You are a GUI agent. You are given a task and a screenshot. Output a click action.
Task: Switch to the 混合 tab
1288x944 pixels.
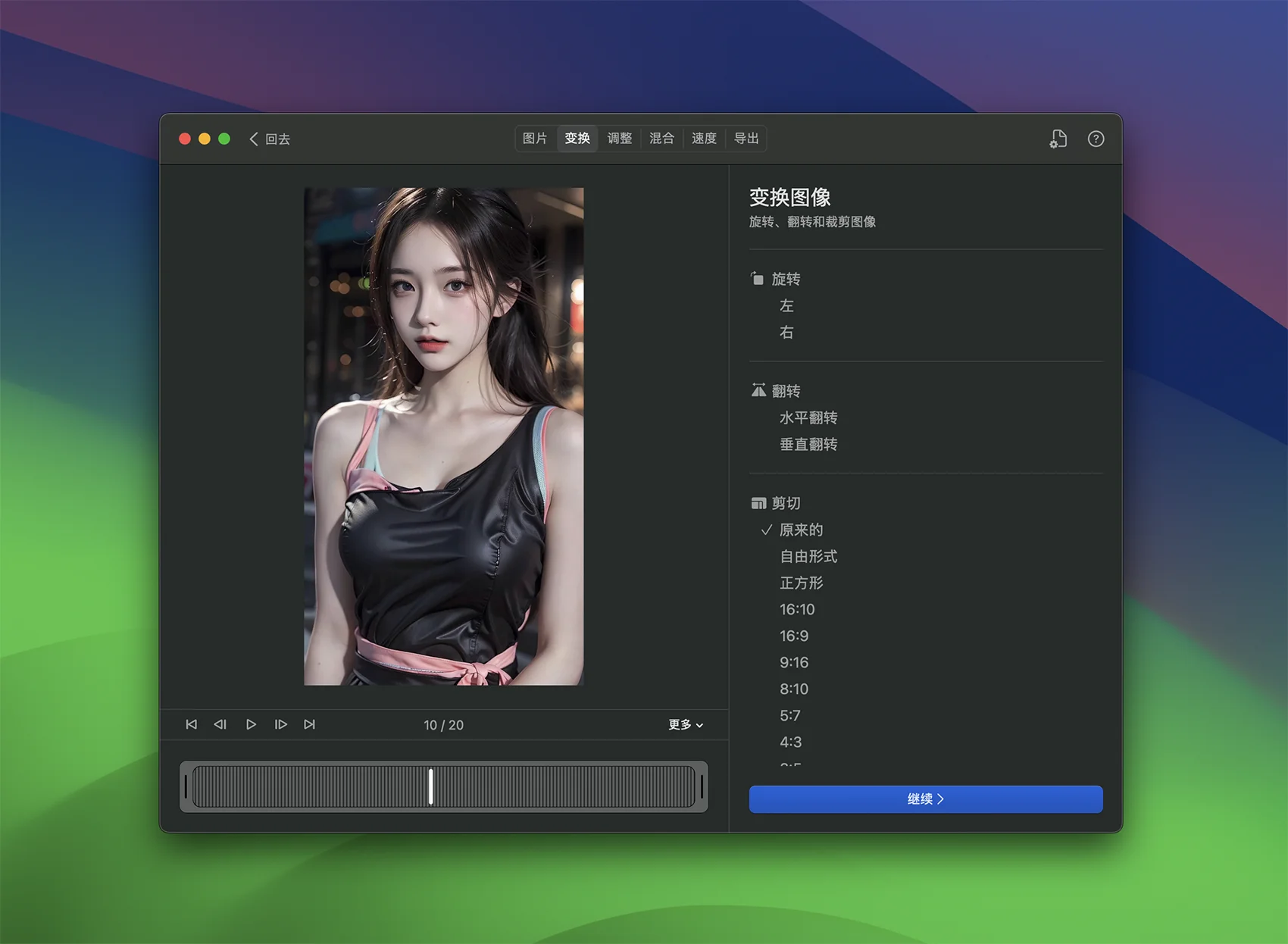(661, 139)
